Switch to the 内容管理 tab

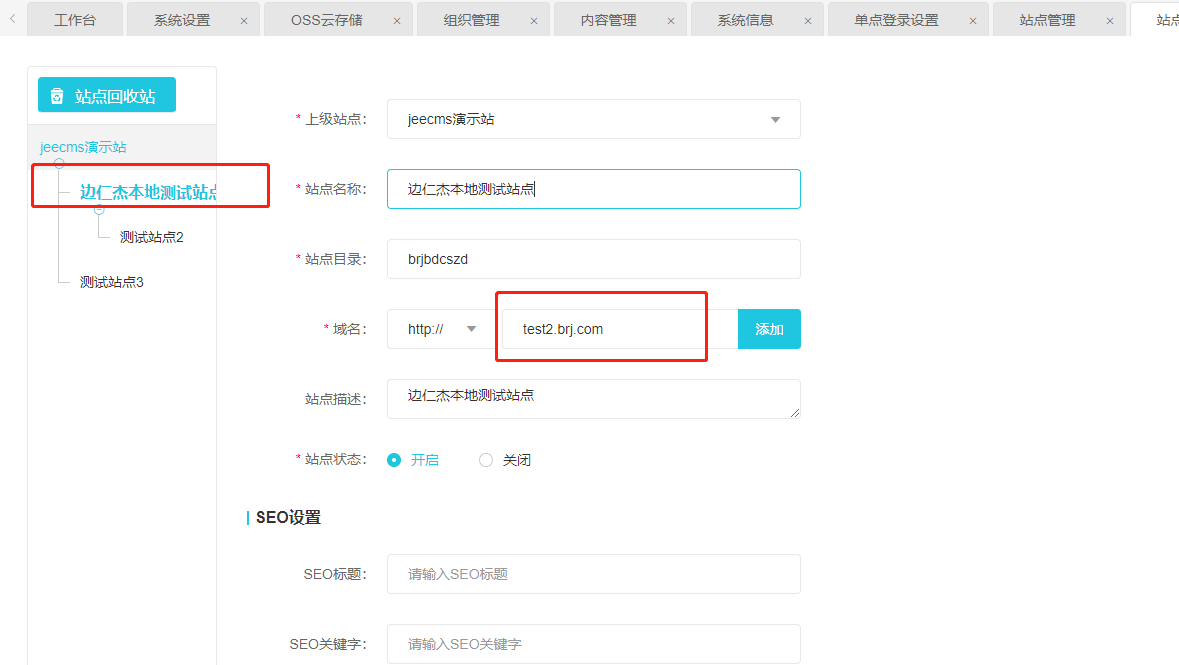608,20
